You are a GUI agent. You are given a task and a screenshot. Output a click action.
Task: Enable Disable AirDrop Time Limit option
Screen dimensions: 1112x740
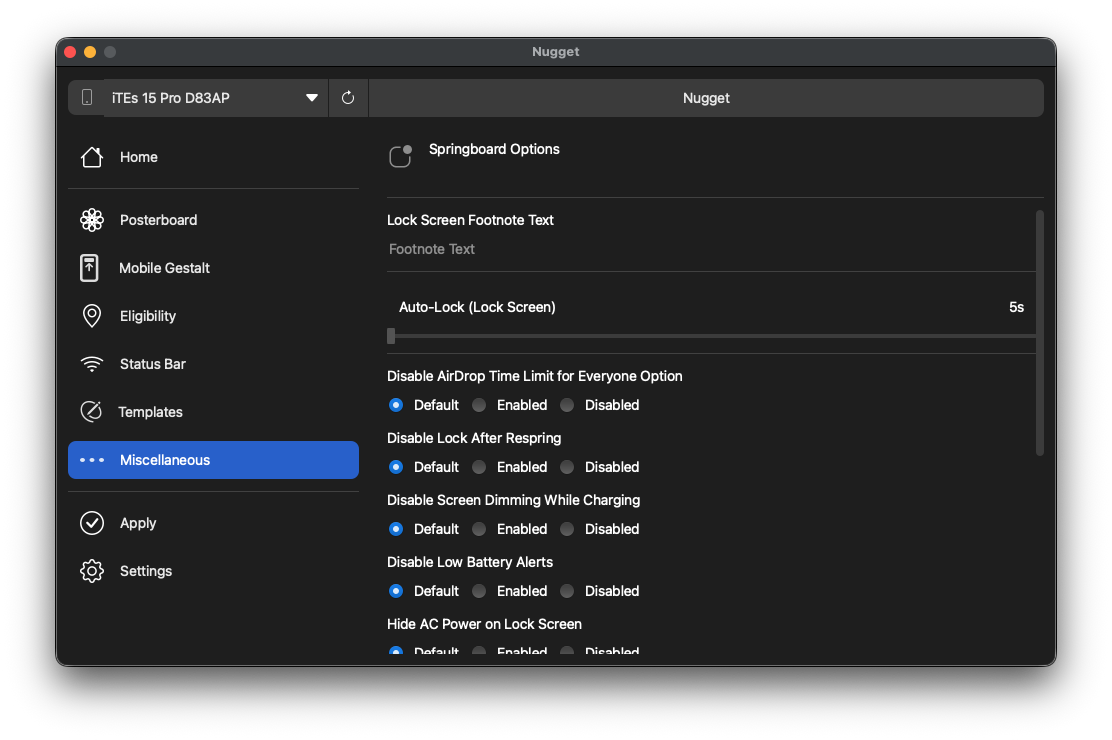[480, 405]
